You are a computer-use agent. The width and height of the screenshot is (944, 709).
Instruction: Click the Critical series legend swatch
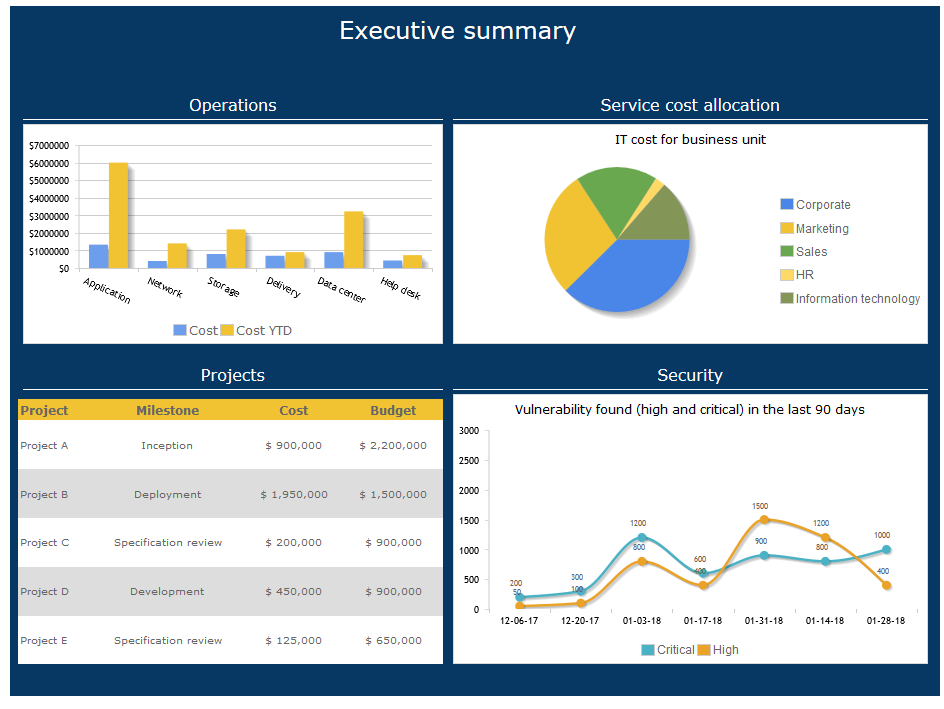click(x=648, y=650)
